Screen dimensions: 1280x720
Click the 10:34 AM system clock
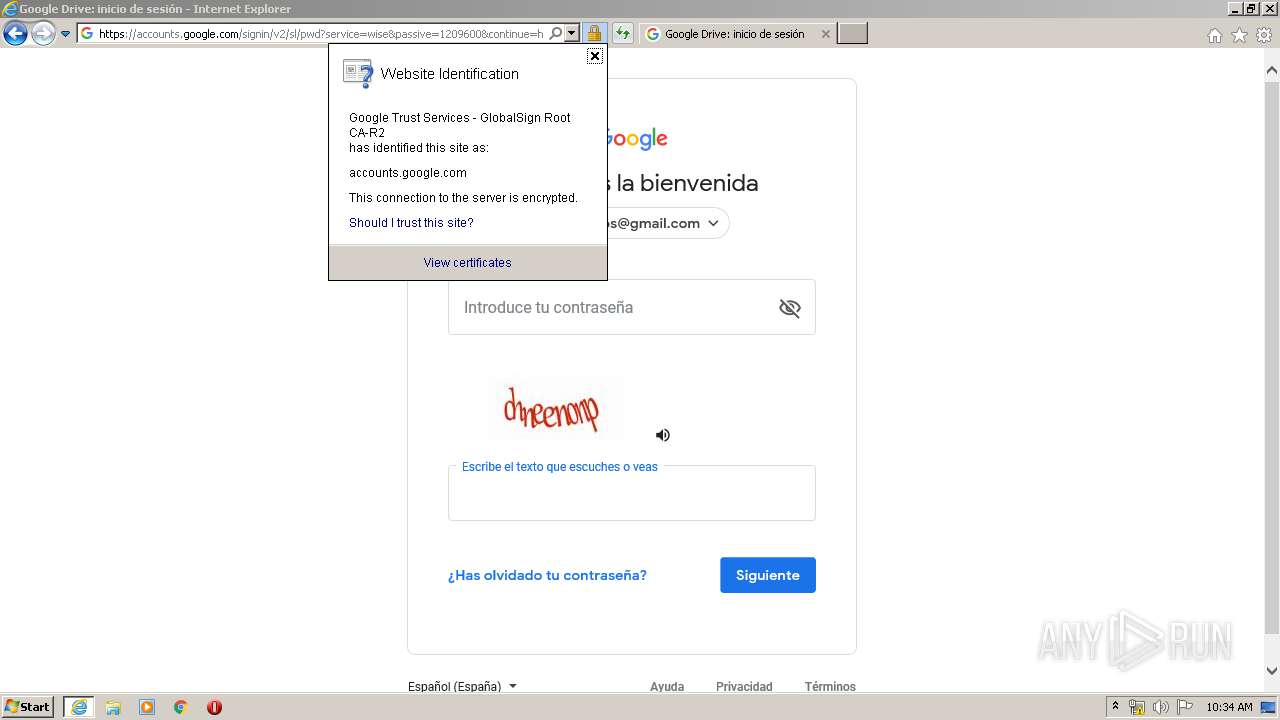click(x=1229, y=707)
